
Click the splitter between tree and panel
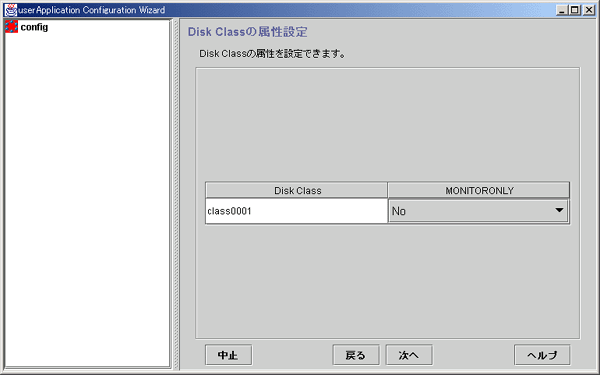click(176, 193)
